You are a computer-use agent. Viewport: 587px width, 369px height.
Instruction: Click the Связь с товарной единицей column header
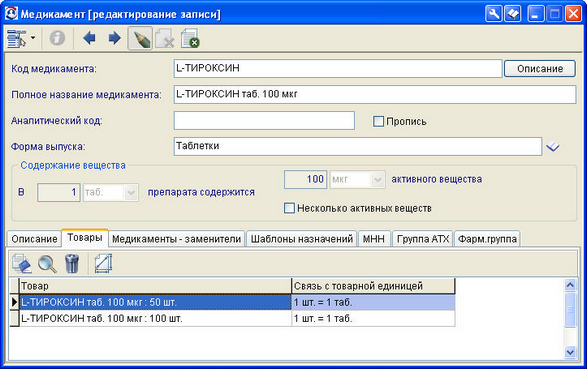[x=373, y=286]
